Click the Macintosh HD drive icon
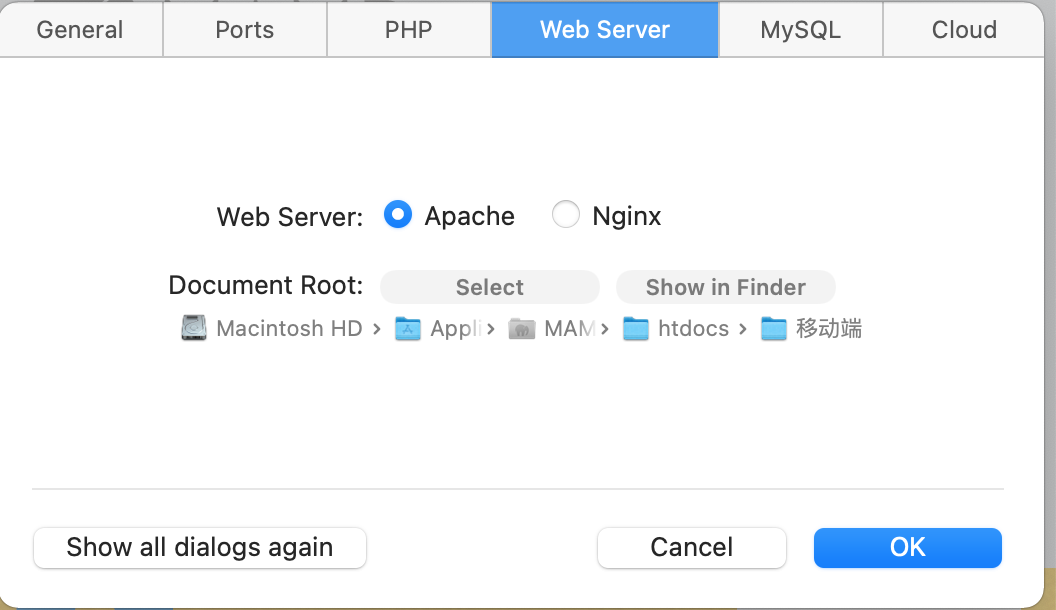1056x610 pixels. [194, 328]
